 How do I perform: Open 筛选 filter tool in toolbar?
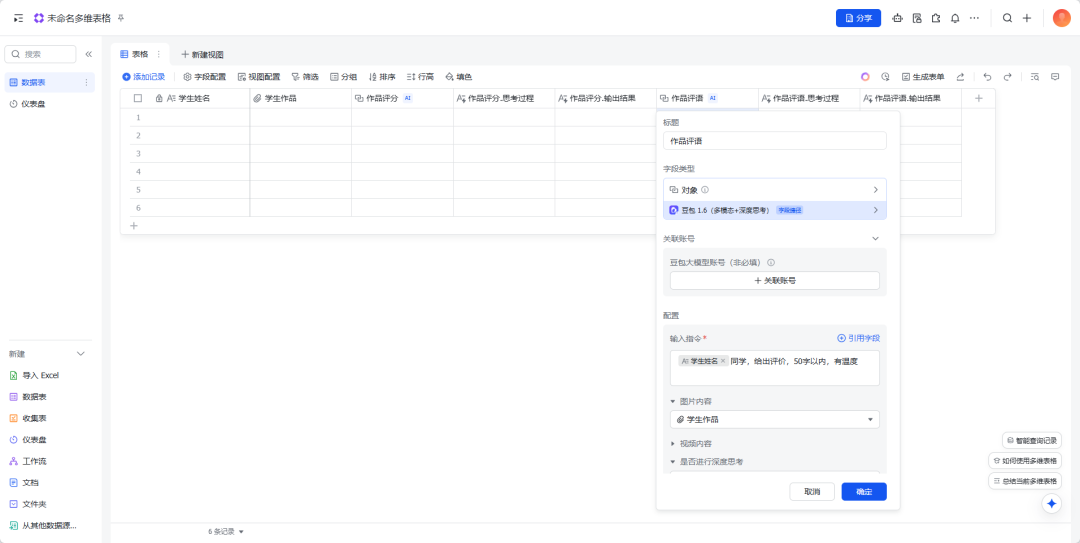(305, 77)
